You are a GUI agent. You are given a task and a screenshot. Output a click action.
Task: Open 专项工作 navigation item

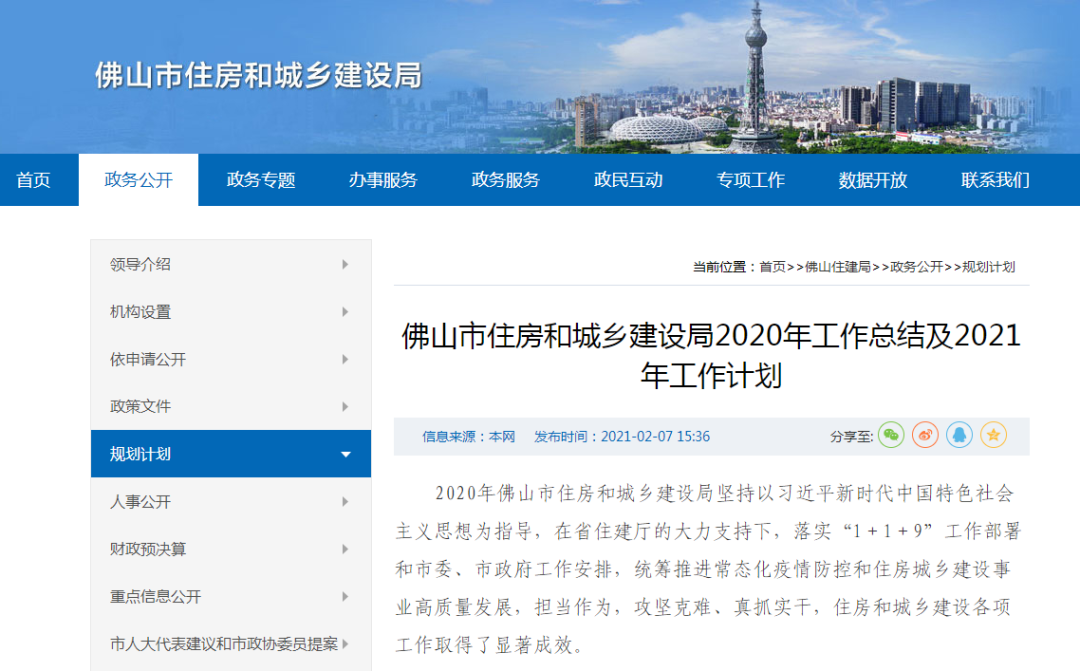tap(751, 180)
